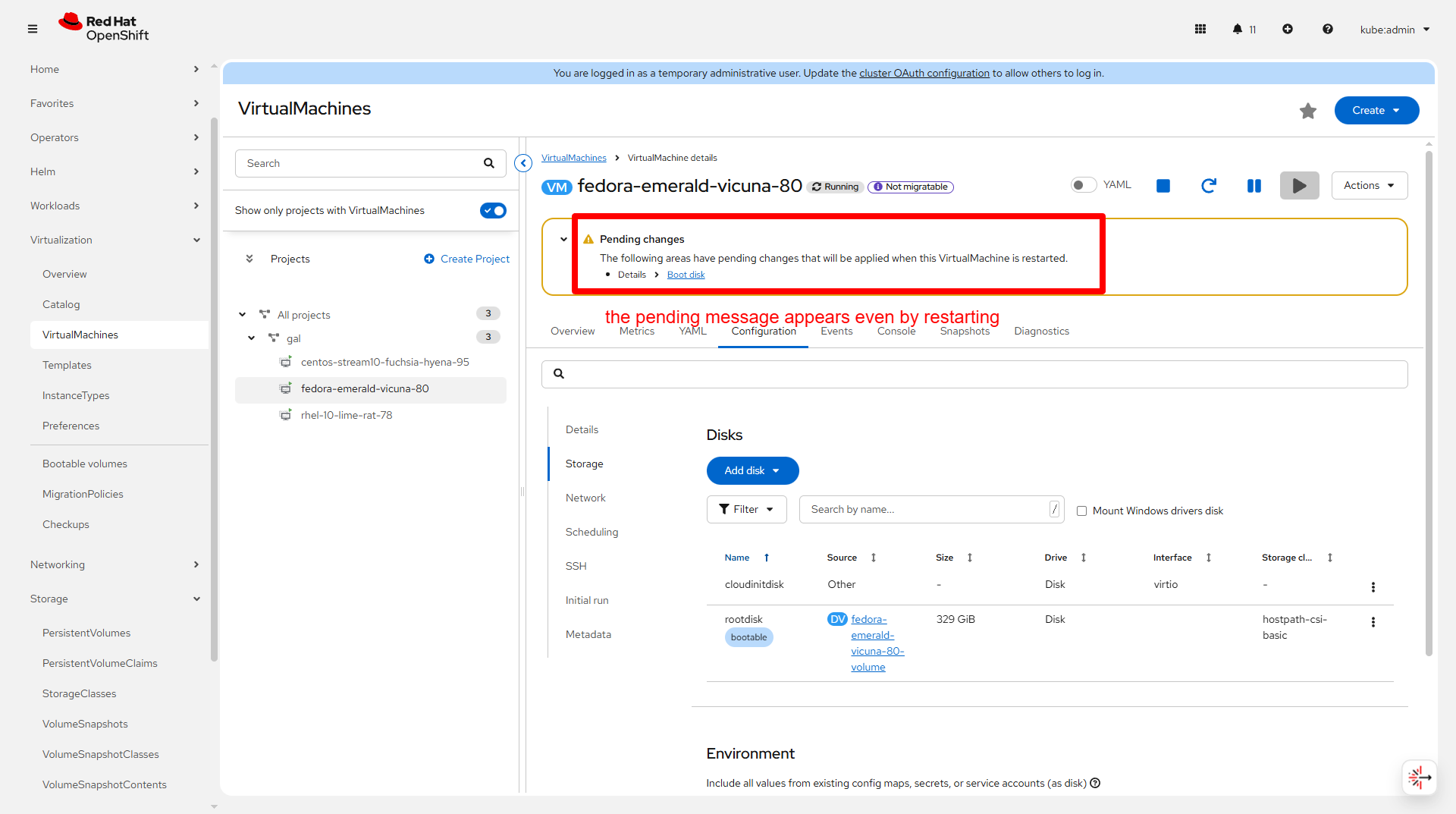The image size is (1456, 814).
Task: Sort disks by Drive column
Action: (x=1065, y=558)
